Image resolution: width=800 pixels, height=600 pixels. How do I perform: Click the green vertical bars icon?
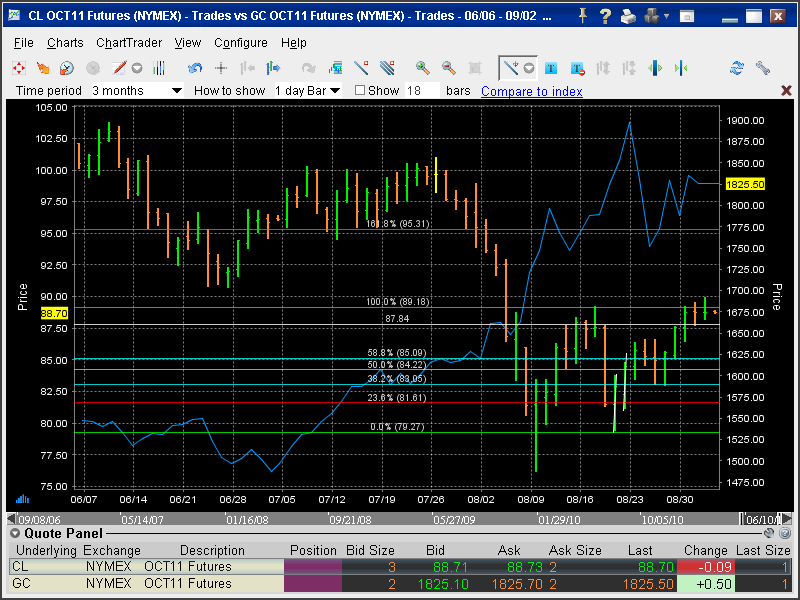pyautogui.click(x=159, y=68)
